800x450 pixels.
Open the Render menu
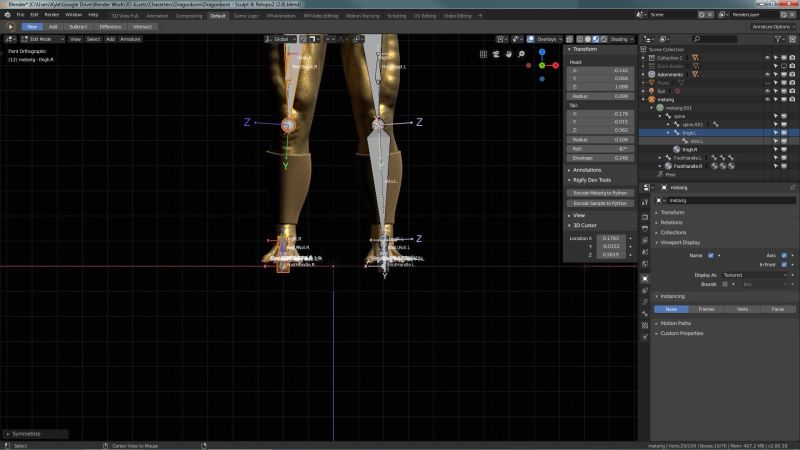pyautogui.click(x=52, y=15)
